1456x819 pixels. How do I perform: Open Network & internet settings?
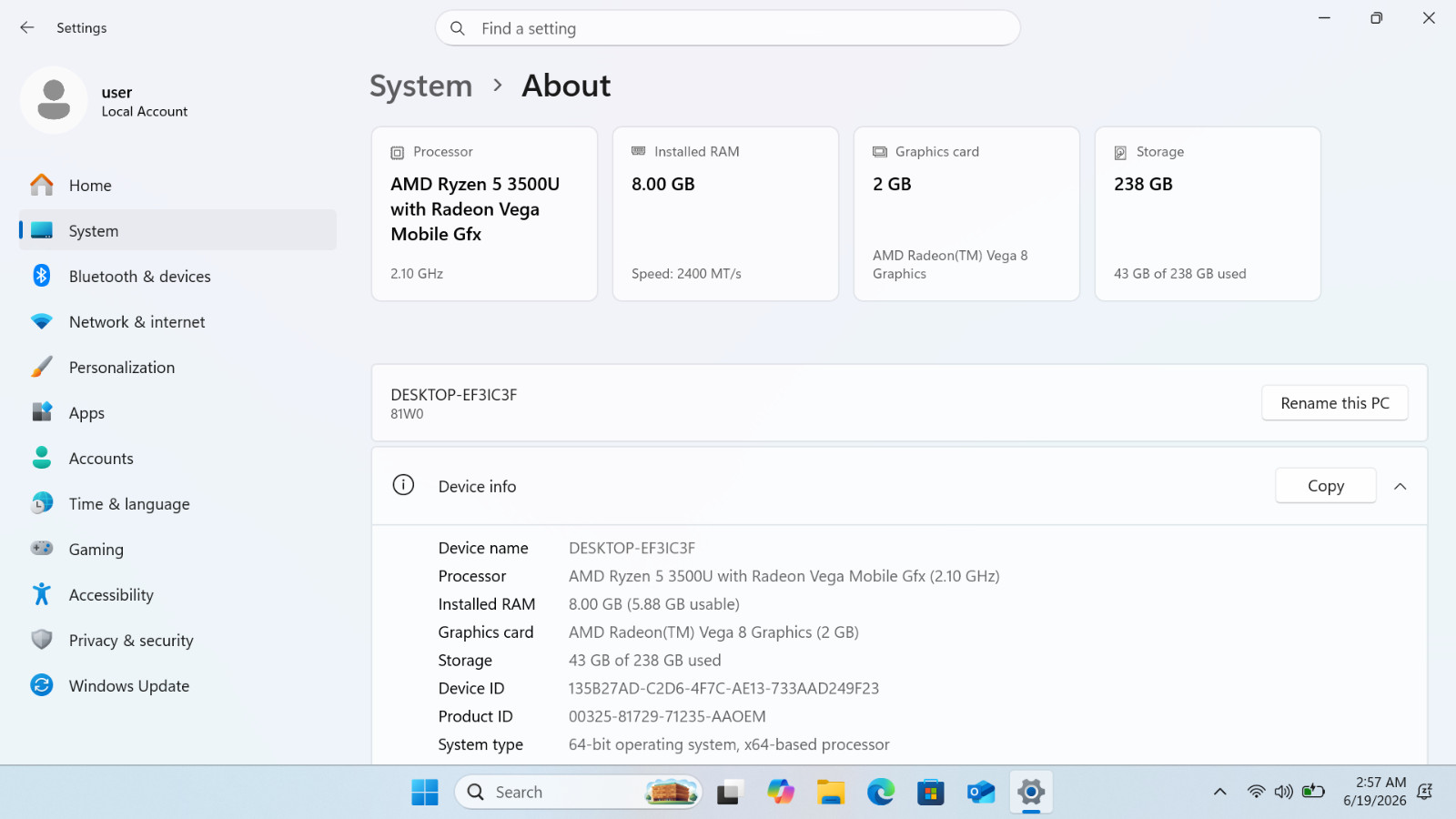point(177,321)
